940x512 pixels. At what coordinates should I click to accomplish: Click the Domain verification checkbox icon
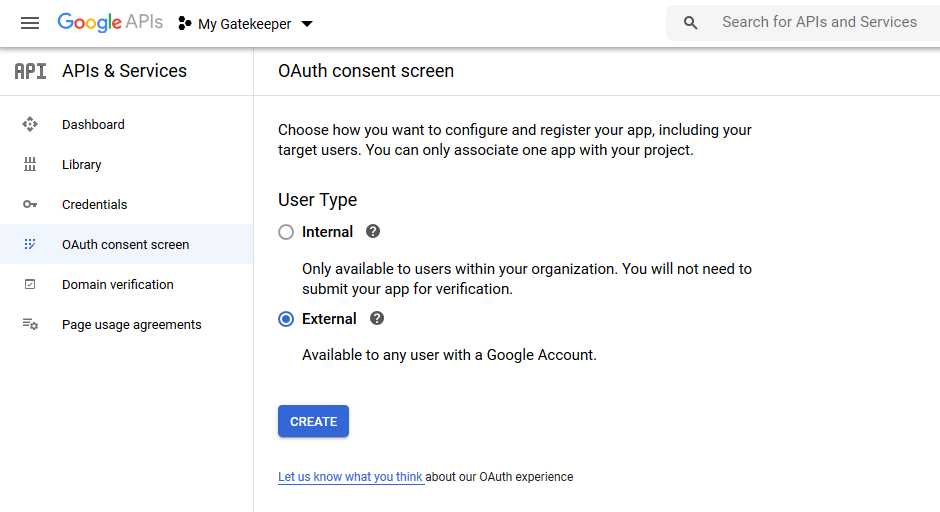pos(30,285)
